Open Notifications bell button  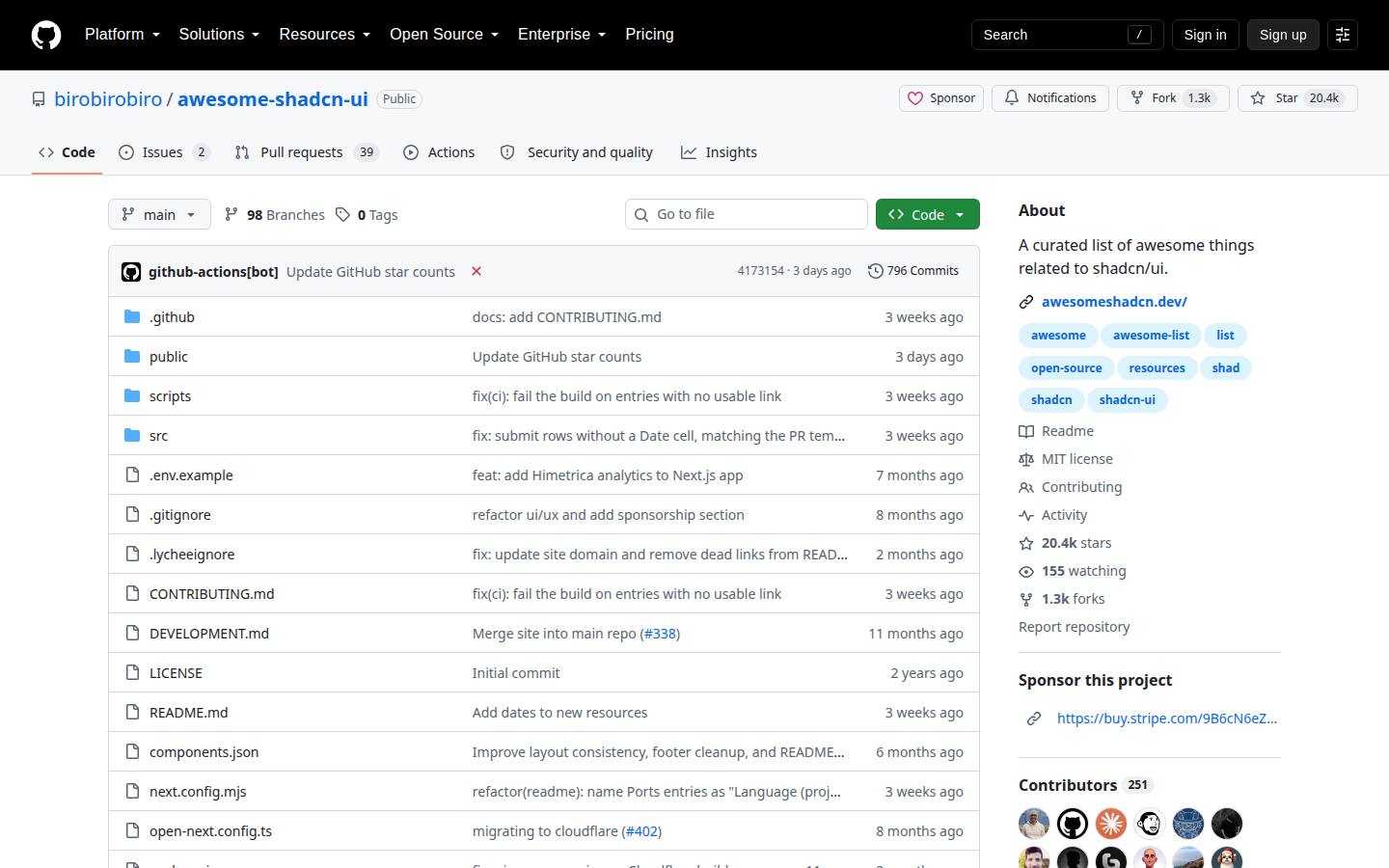(x=1049, y=98)
